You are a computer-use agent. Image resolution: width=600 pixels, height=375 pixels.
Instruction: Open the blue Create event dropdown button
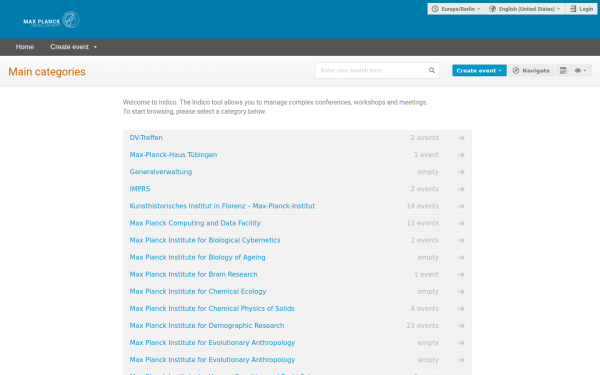pyautogui.click(x=479, y=70)
